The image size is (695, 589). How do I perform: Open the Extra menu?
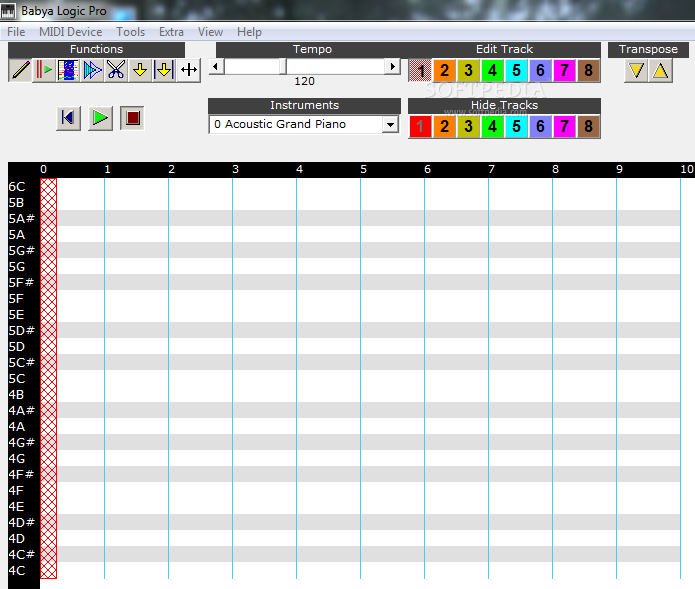coord(172,32)
